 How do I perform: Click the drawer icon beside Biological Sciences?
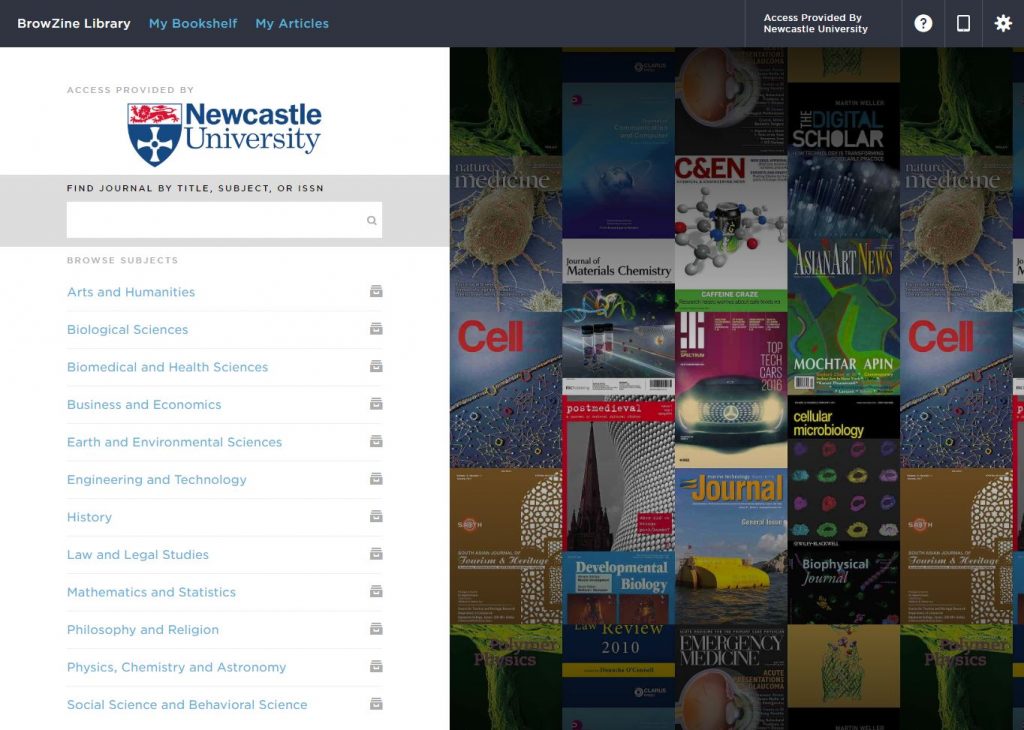pyautogui.click(x=376, y=329)
